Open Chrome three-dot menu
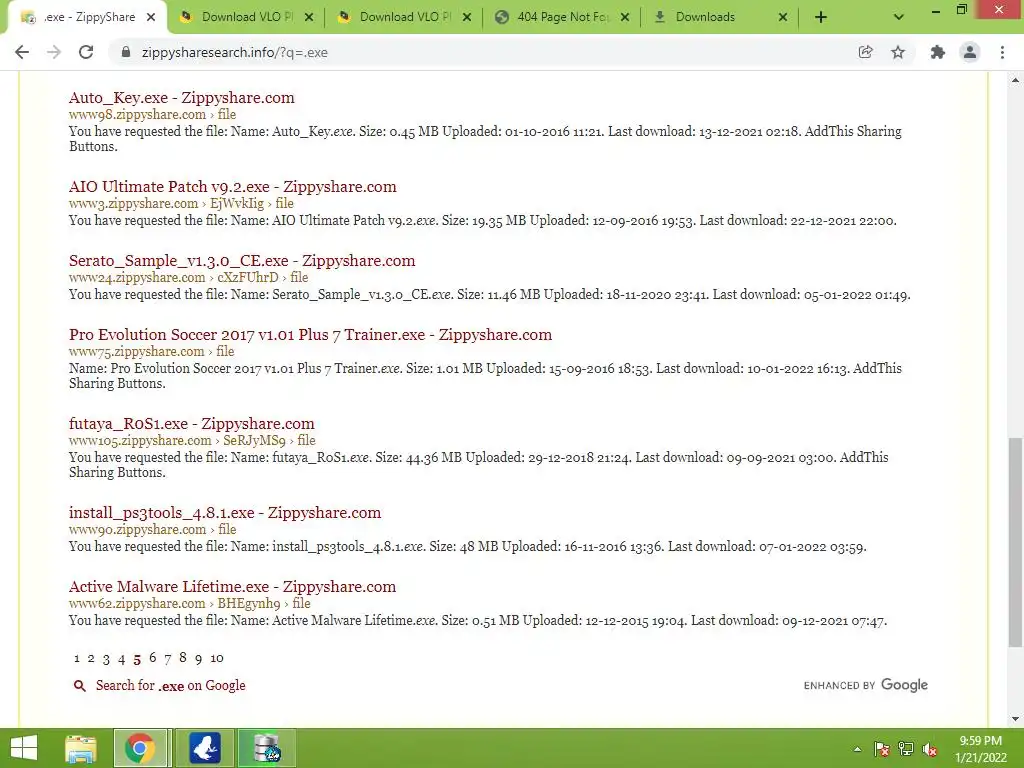Image resolution: width=1024 pixels, height=768 pixels. tap(1002, 52)
